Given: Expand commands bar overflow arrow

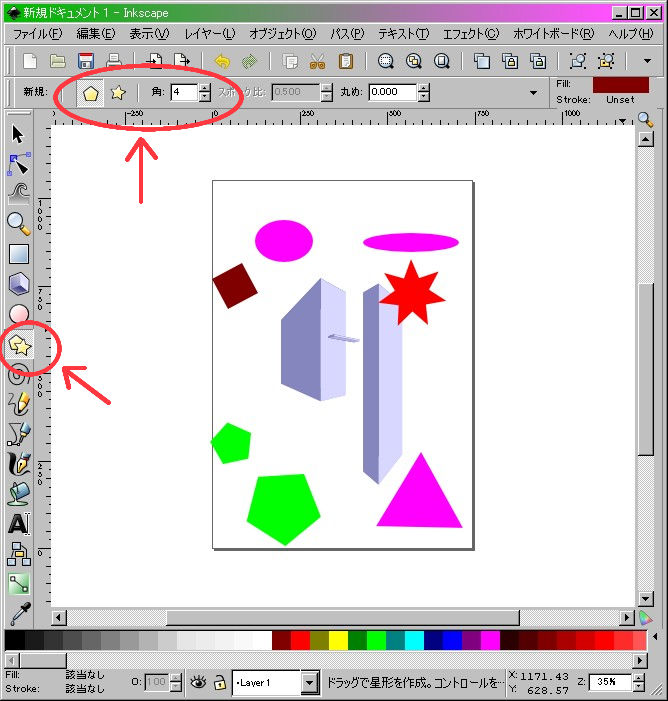Looking at the screenshot, I should pos(647,61).
